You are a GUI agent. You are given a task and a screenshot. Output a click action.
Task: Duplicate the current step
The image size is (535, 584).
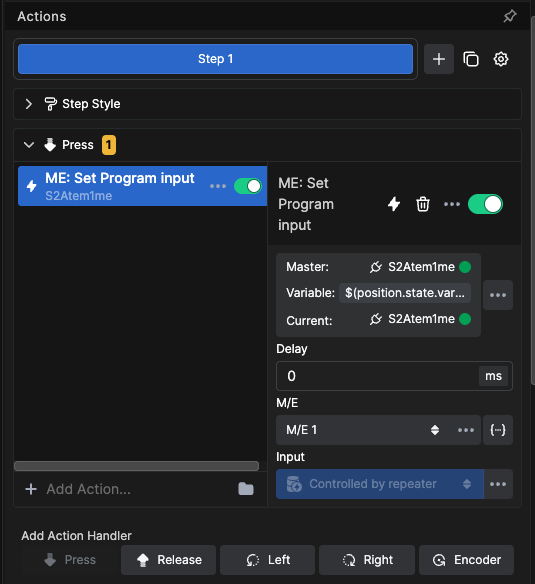pyautogui.click(x=471, y=59)
